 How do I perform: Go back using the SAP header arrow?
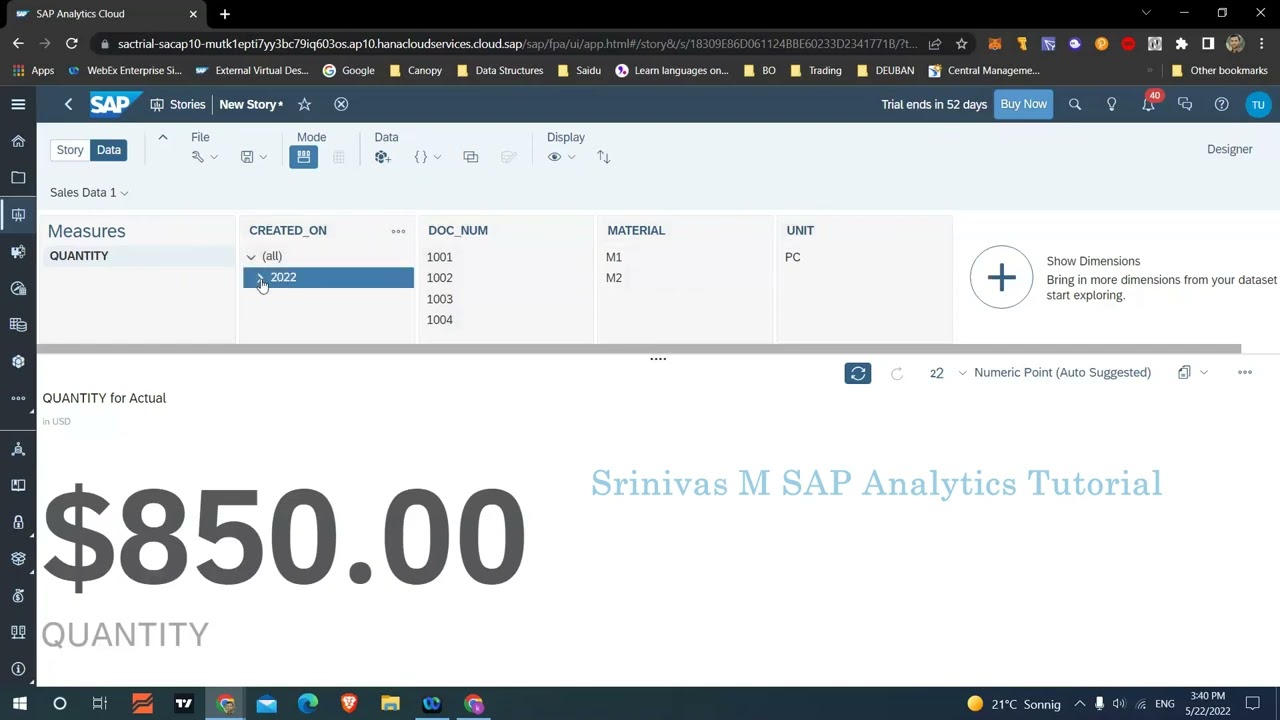(68, 104)
